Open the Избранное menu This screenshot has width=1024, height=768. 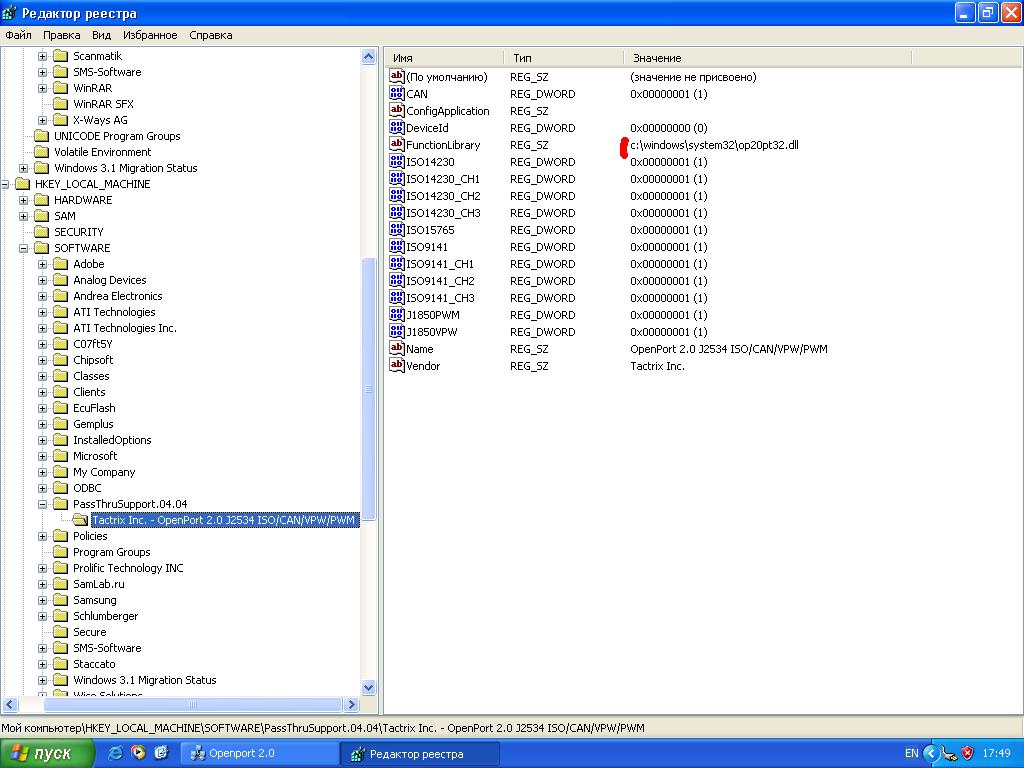(150, 35)
